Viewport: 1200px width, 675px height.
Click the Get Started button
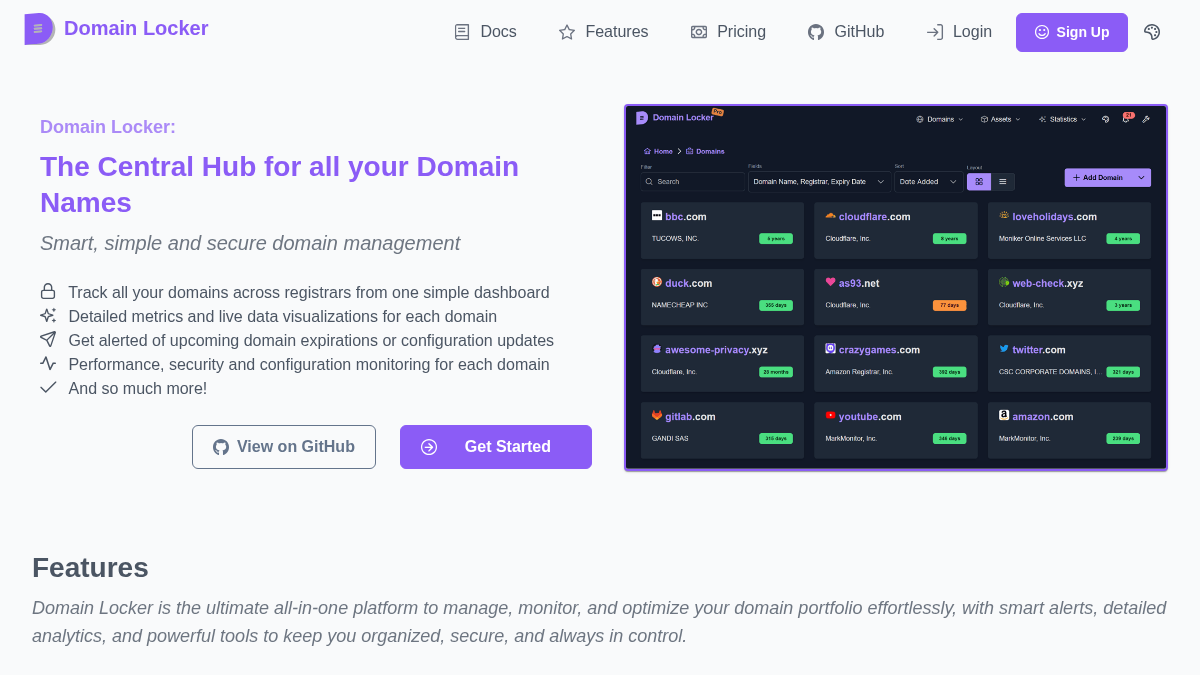pos(496,447)
